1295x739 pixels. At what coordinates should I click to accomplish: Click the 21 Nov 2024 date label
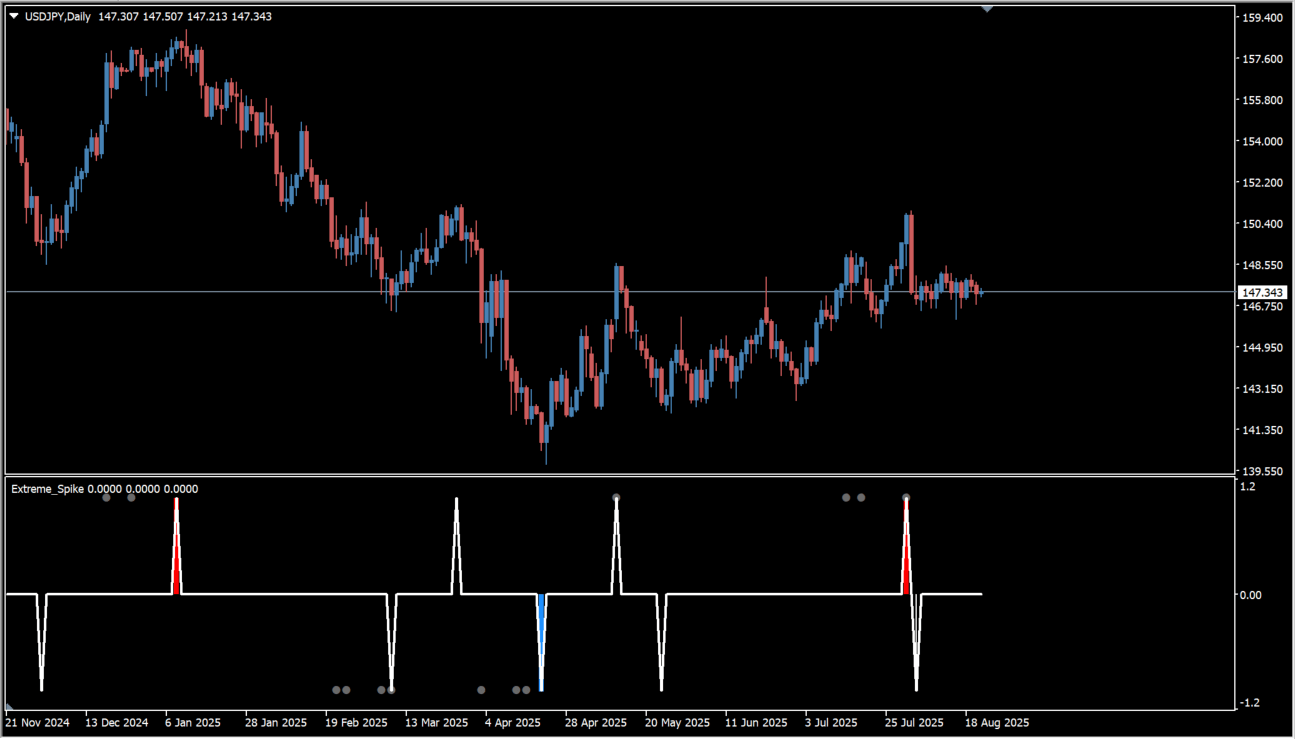pyautogui.click(x=38, y=722)
